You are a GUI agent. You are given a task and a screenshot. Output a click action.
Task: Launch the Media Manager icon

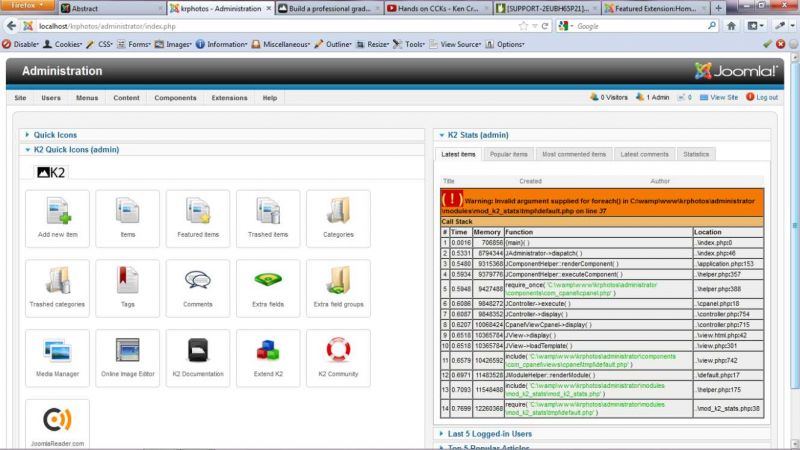pos(57,358)
